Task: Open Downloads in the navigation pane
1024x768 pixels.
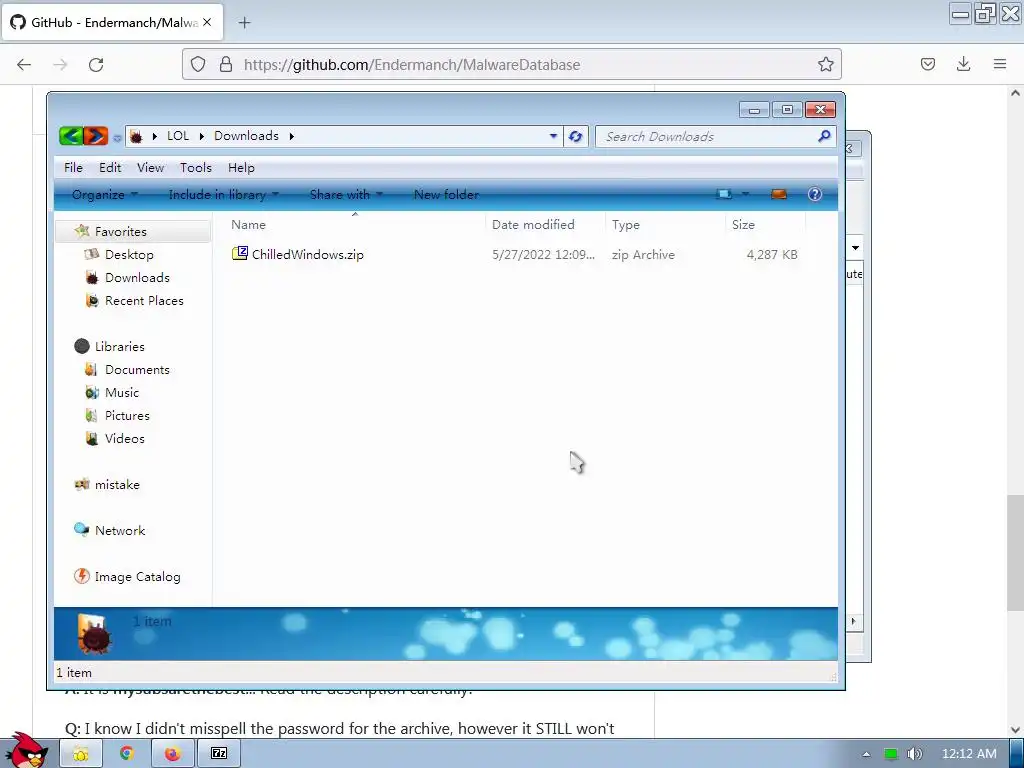Action: click(x=137, y=278)
